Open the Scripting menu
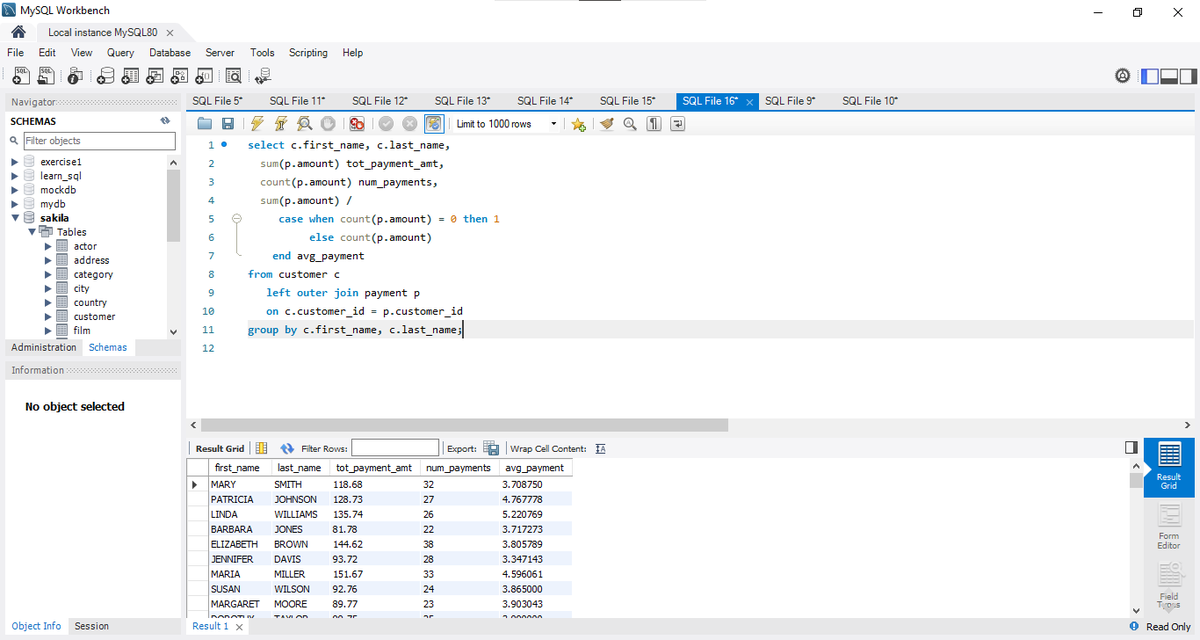 (x=308, y=53)
